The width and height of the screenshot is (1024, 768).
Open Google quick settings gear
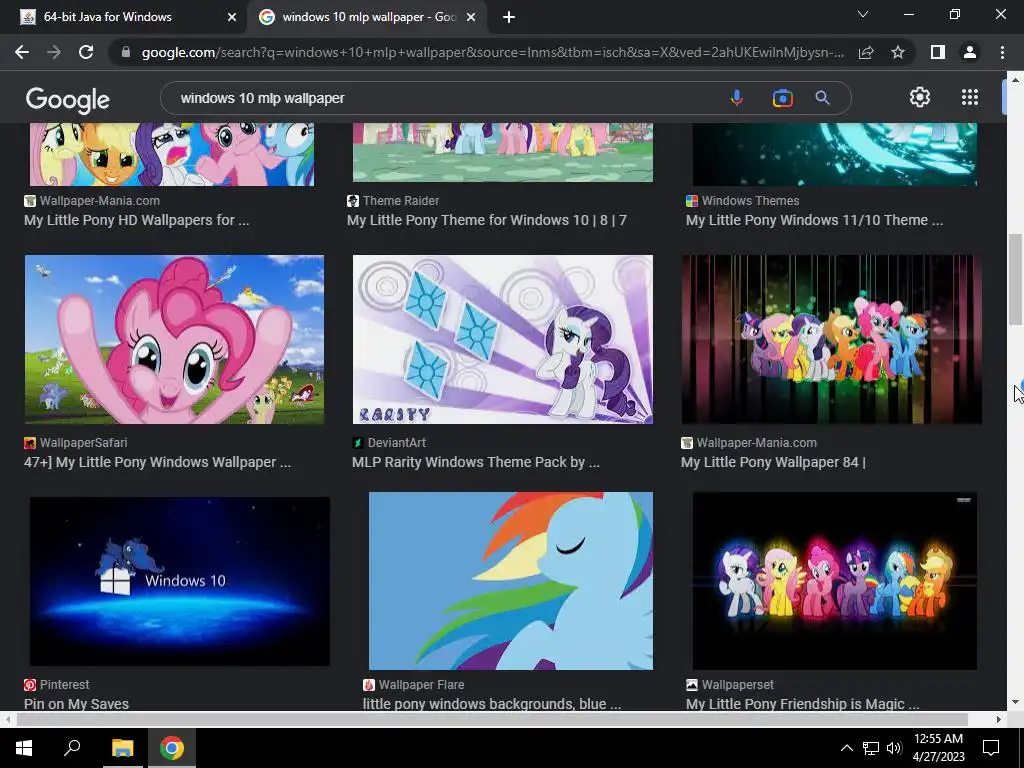(x=920, y=97)
